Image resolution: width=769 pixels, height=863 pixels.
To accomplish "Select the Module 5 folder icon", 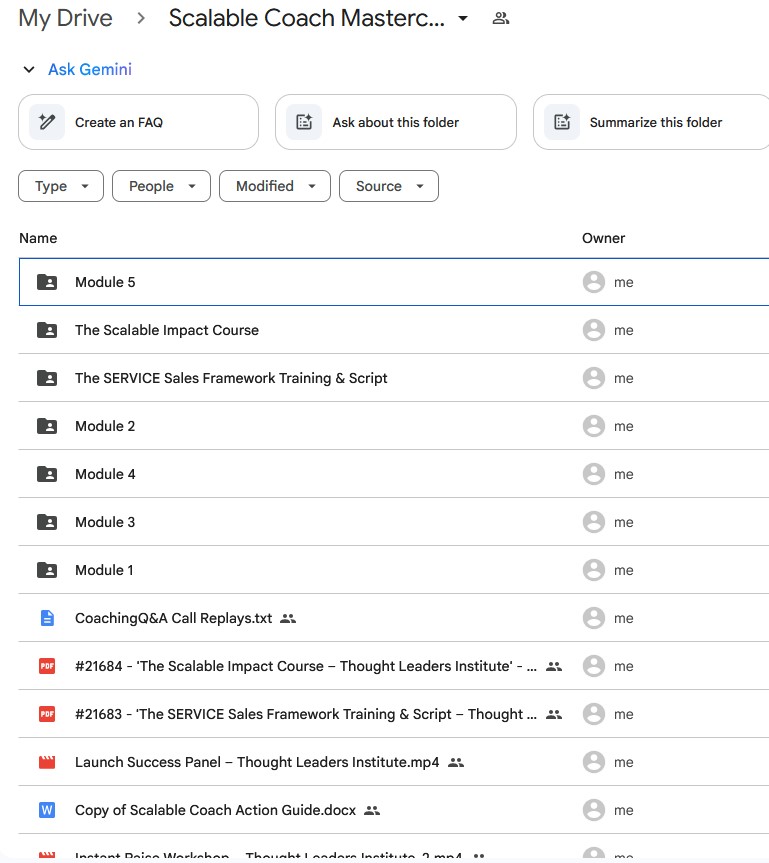I will click(47, 282).
